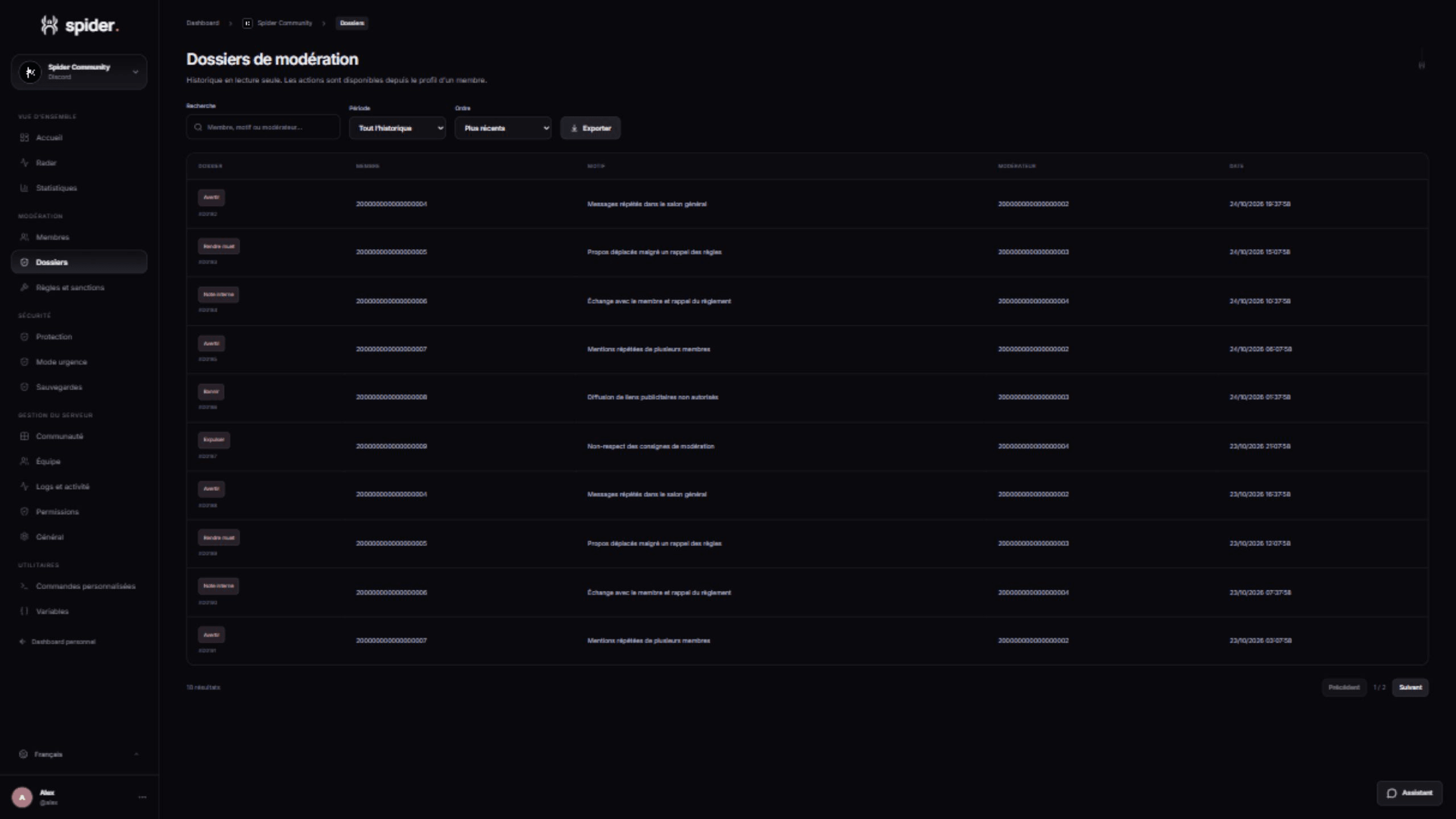Click the Mode urgence icon

24,362
